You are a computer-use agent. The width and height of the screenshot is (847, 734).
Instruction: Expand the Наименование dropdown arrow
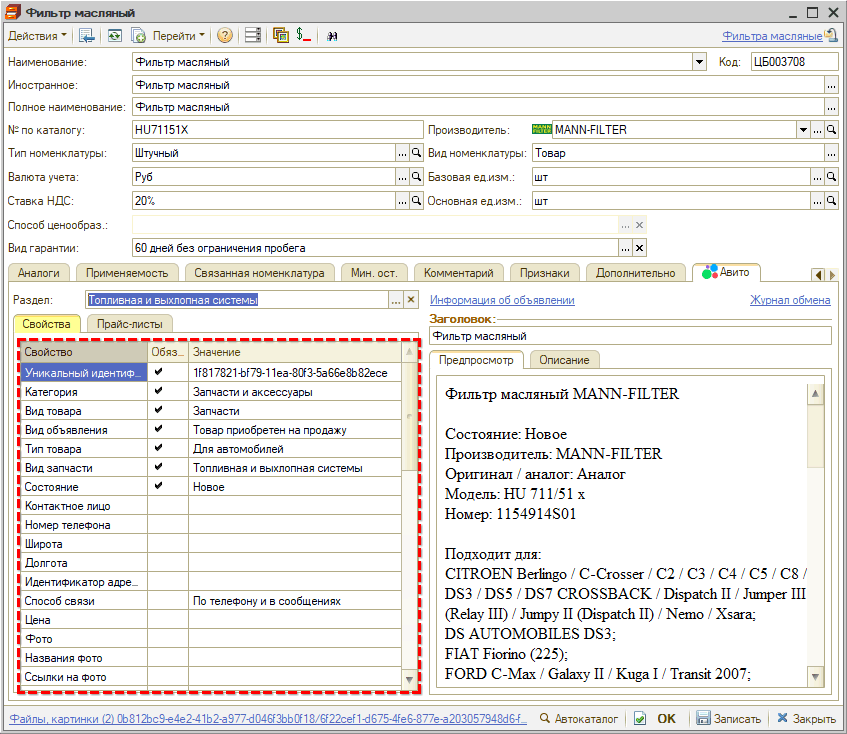point(699,62)
